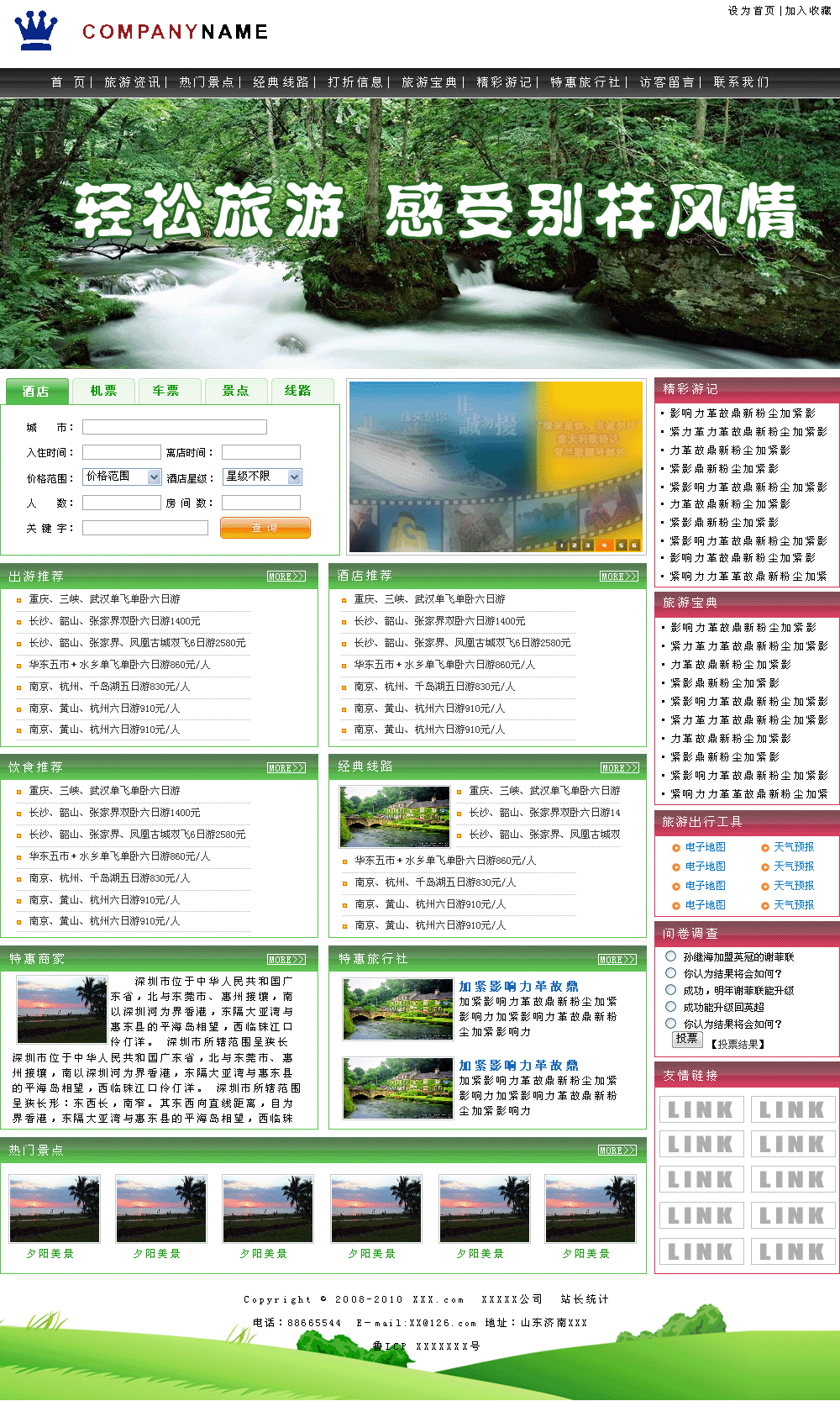Switch to the 线路 search tab
The height and width of the screenshot is (1401, 840).
298,391
